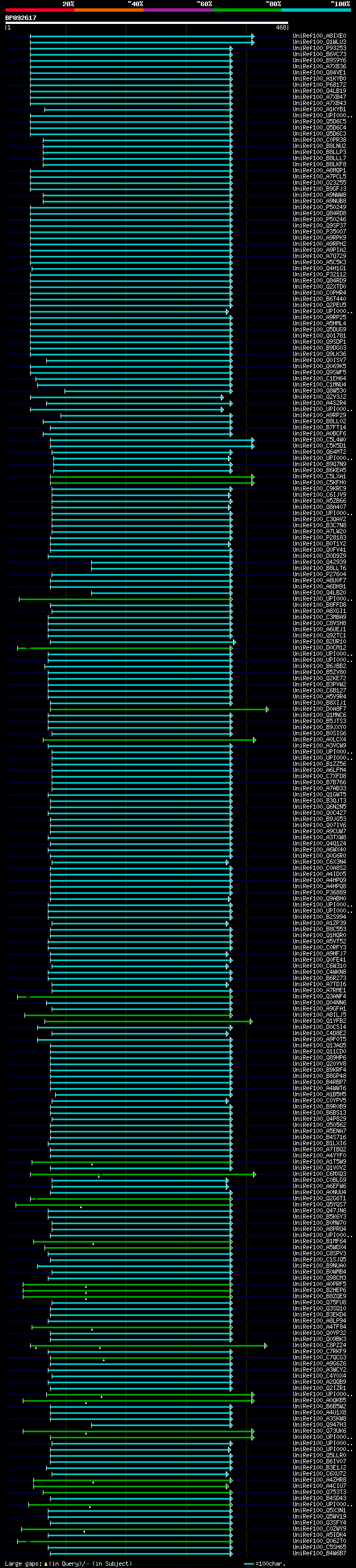
Task: Click the UniRef100_C5LXA1 label
Action: (x=319, y=477)
